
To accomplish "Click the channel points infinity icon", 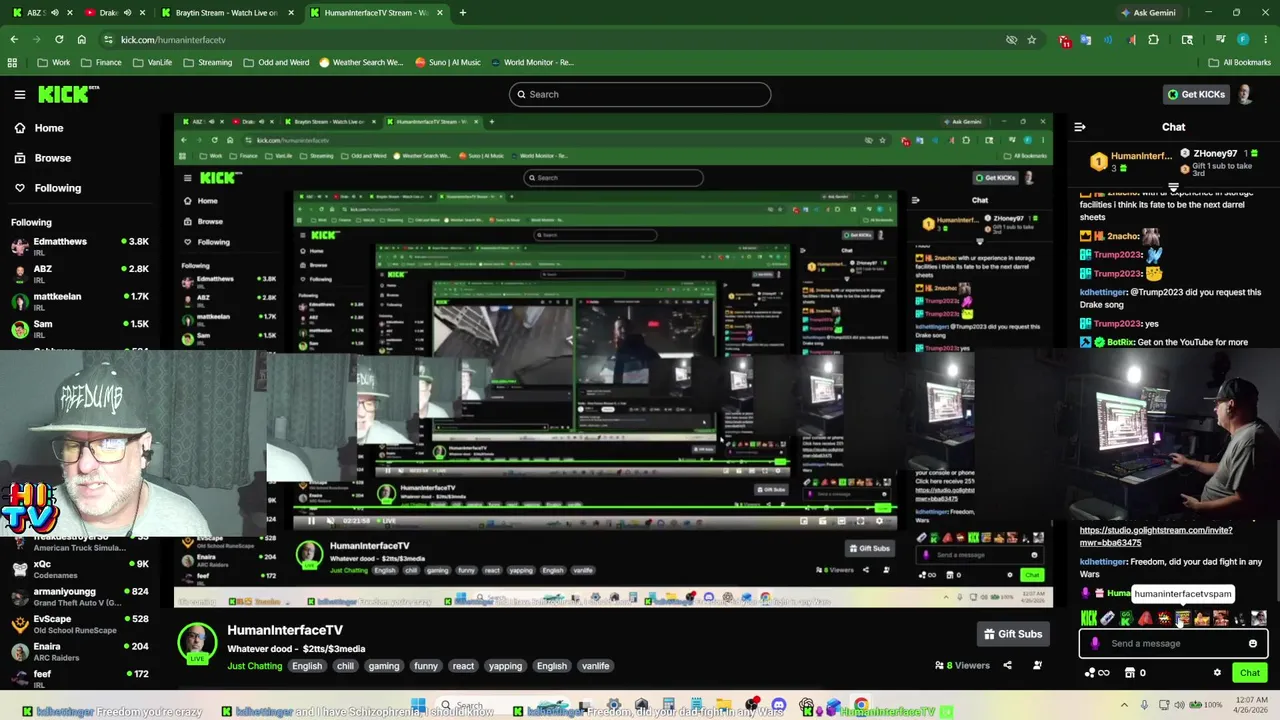I will [1097, 673].
